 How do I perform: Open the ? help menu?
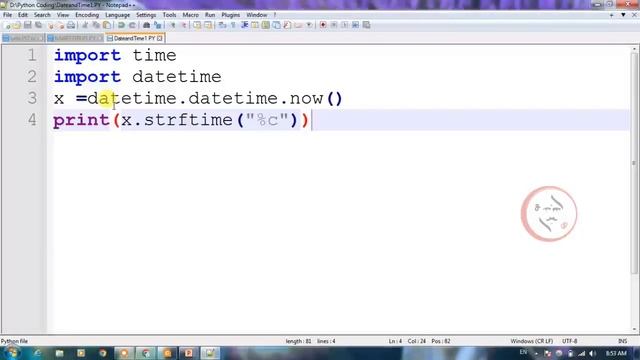click(x=275, y=15)
